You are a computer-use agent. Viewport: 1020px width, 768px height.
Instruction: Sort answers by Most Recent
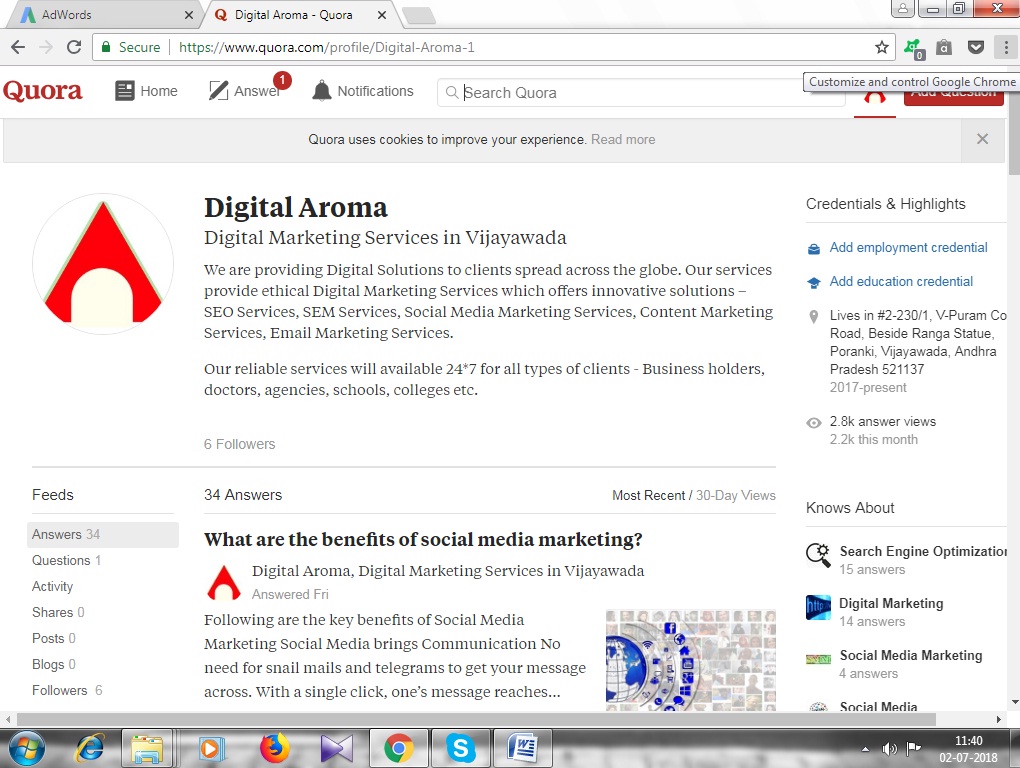pos(649,496)
